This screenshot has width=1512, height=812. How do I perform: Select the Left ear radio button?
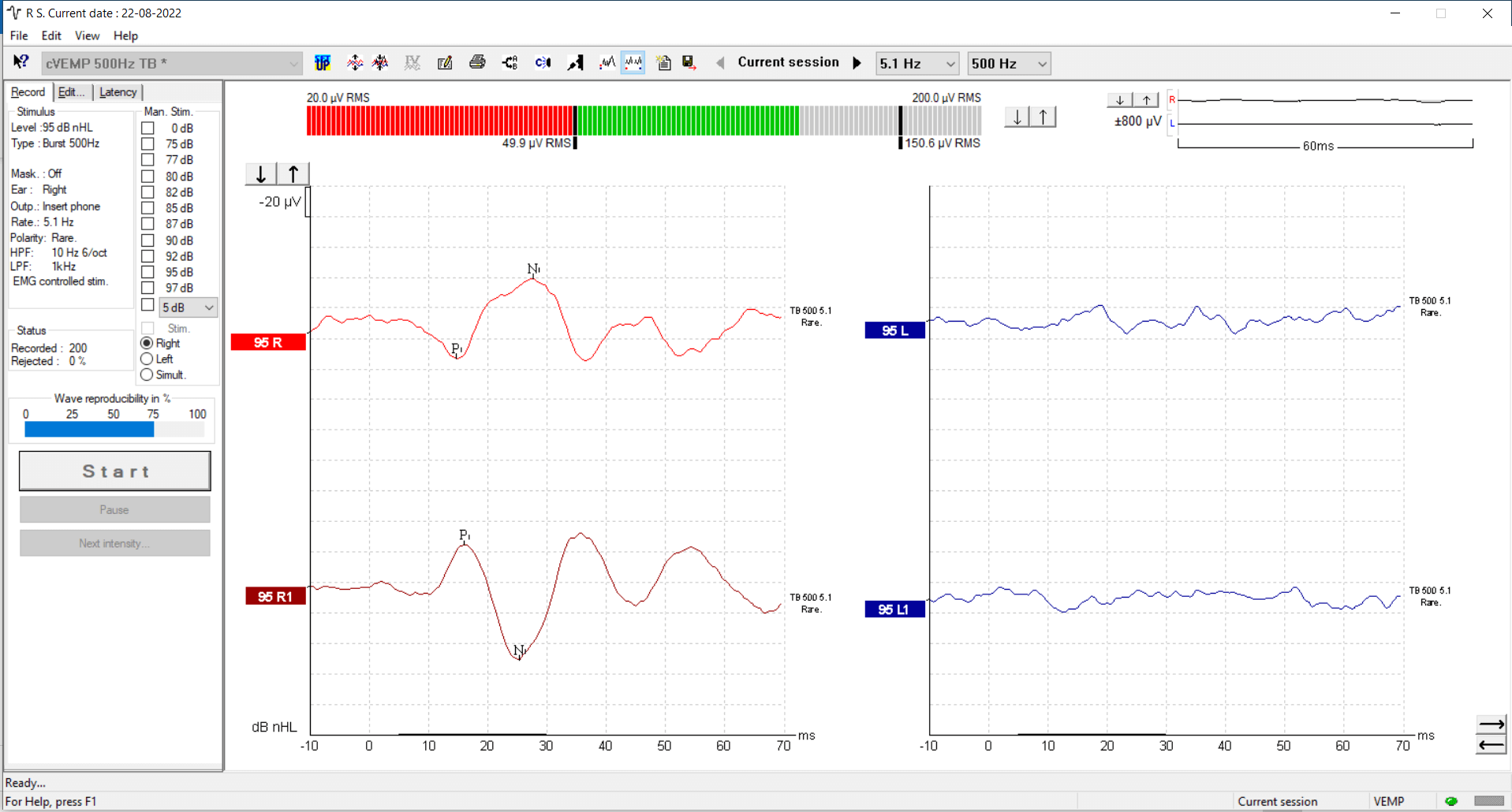click(148, 359)
